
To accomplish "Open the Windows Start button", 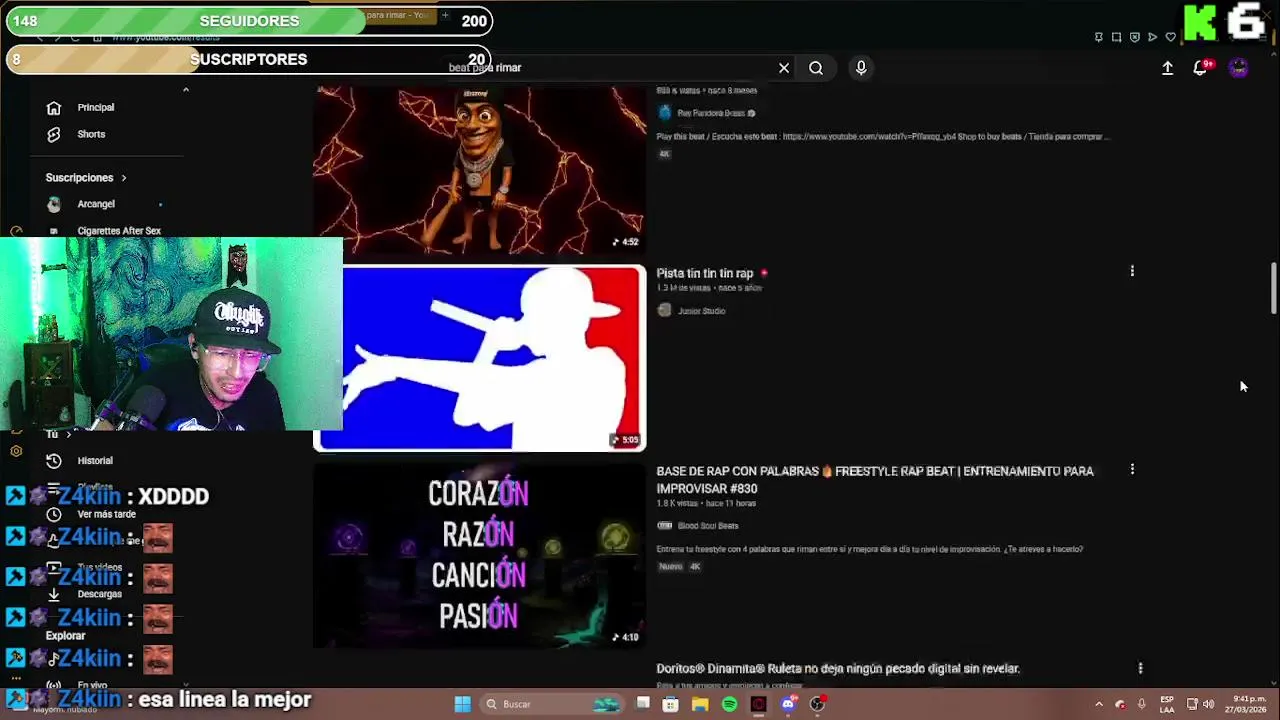I will point(462,704).
